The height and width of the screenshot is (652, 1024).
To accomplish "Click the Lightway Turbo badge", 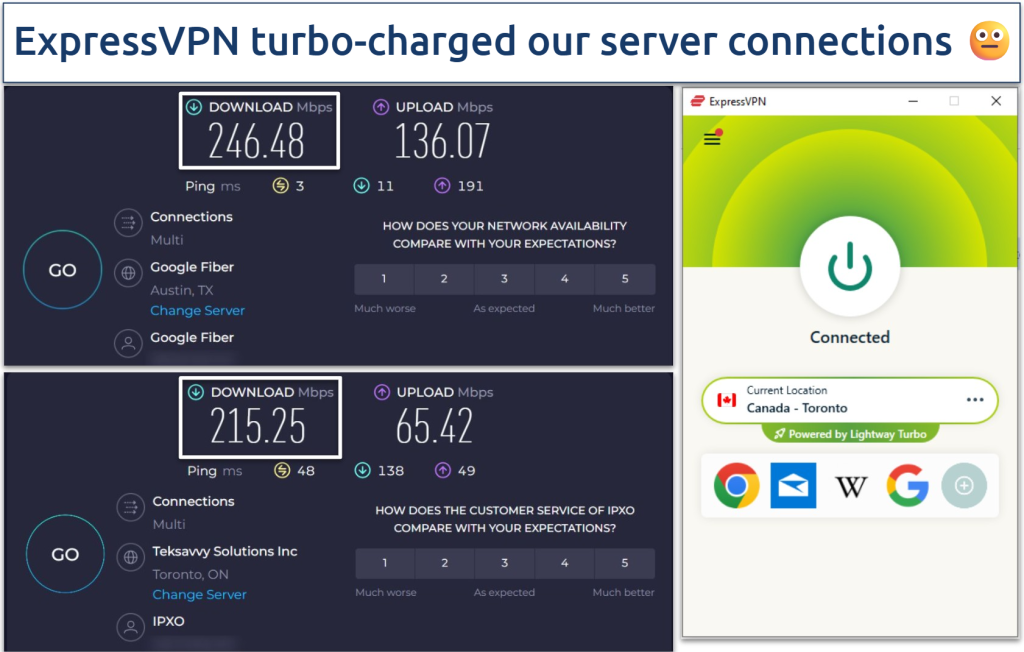I will click(849, 433).
